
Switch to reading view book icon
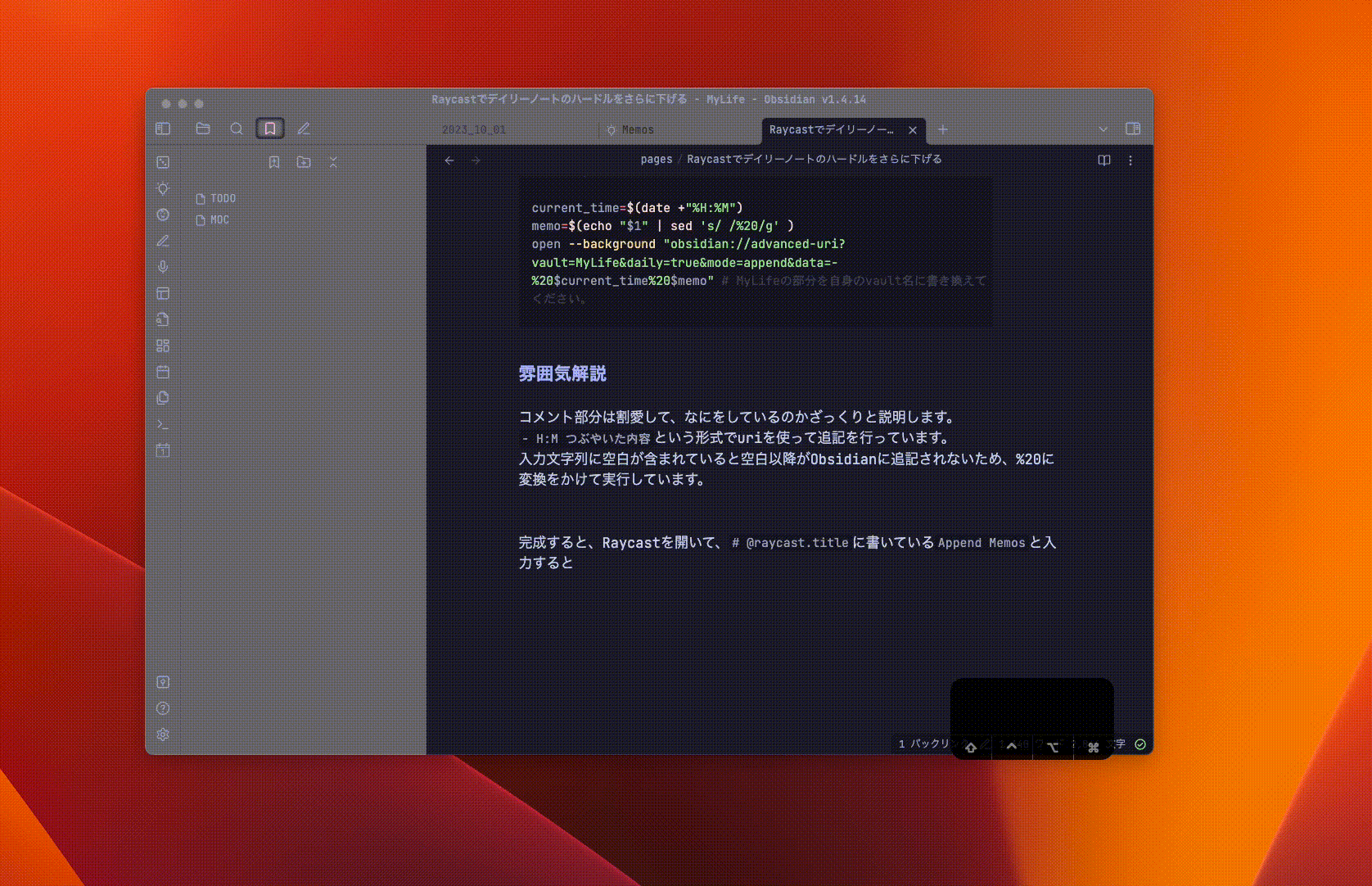pos(1104,160)
